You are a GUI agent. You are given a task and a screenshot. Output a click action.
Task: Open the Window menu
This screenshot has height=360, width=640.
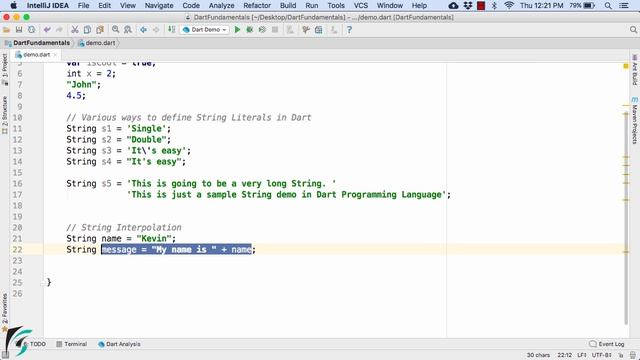[389, 5]
